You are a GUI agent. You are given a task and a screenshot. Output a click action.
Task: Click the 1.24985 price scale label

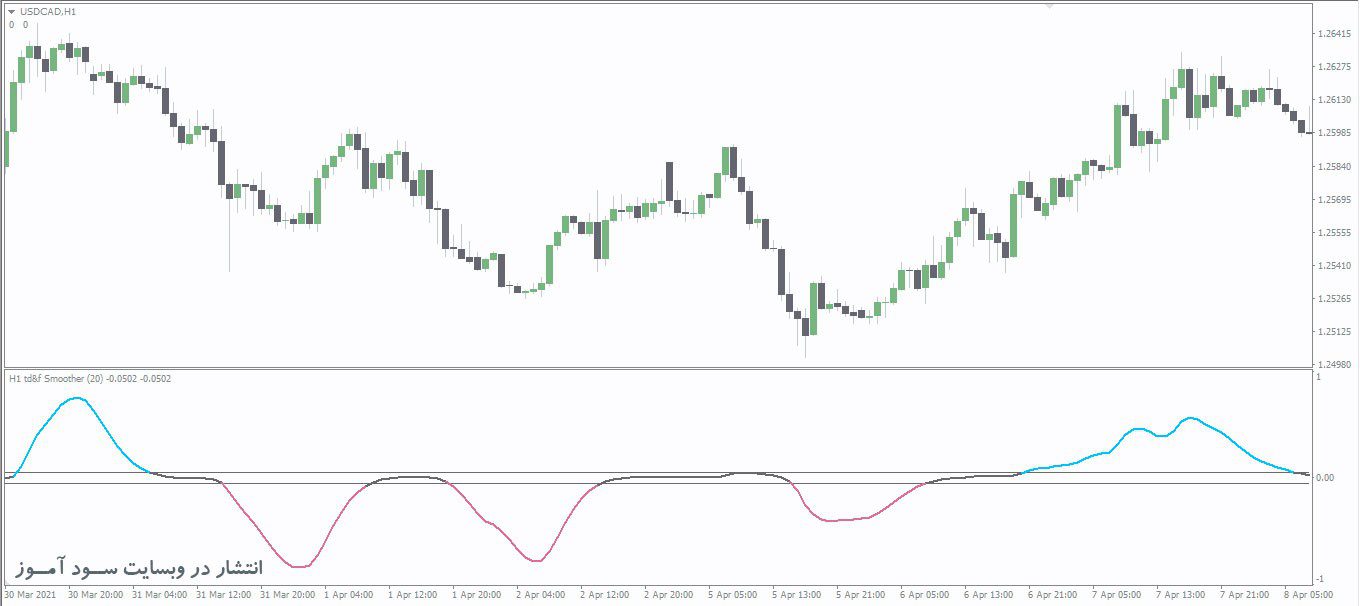1334,365
